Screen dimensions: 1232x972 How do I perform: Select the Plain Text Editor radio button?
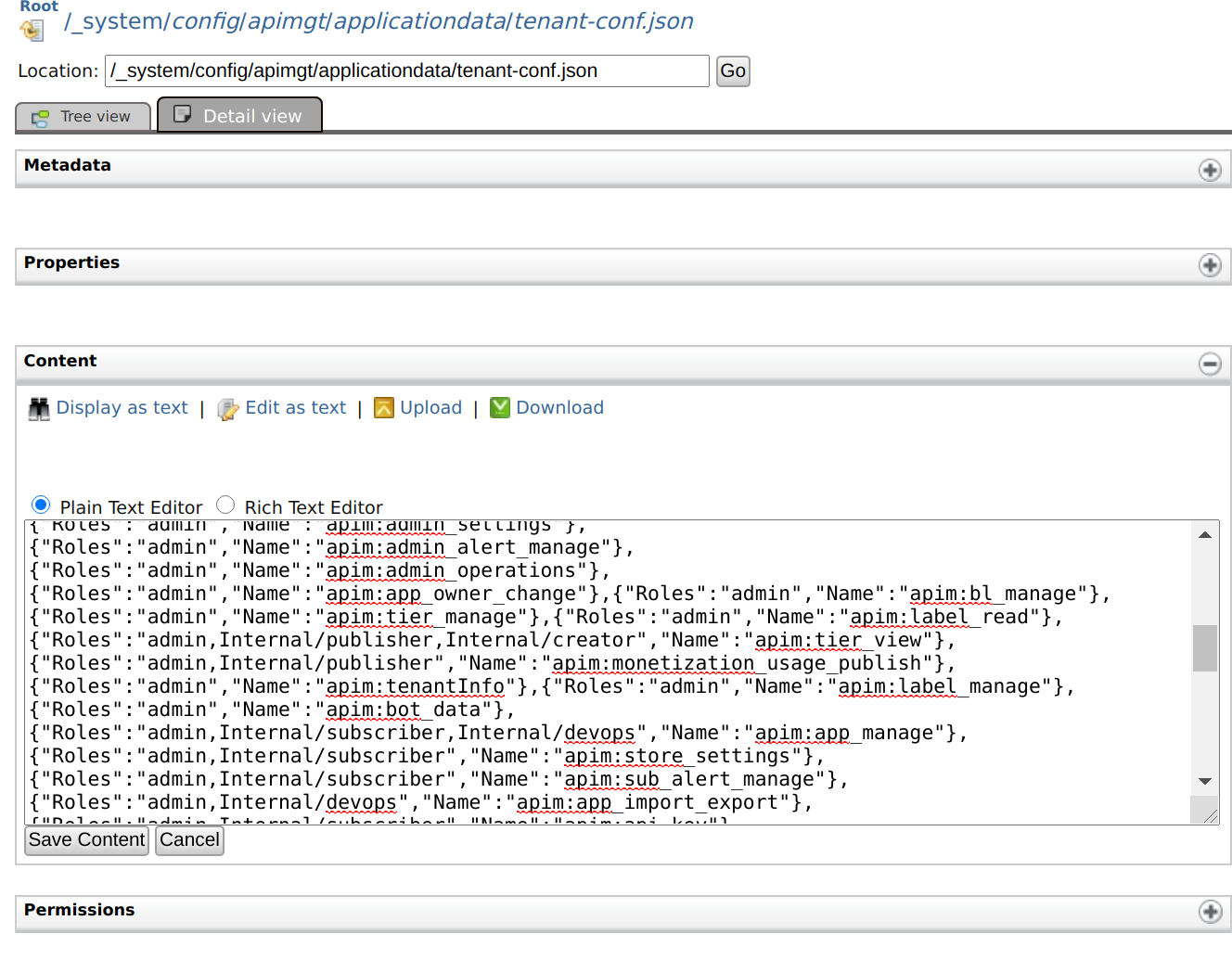click(x=41, y=504)
